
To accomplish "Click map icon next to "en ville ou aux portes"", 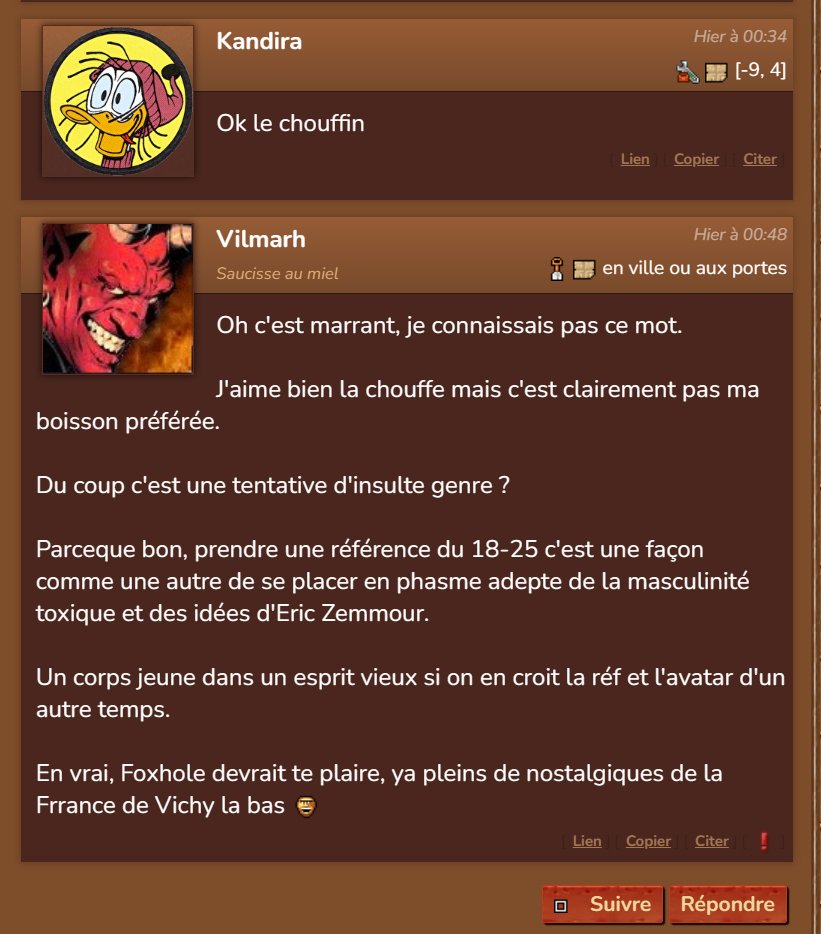I will click(583, 270).
